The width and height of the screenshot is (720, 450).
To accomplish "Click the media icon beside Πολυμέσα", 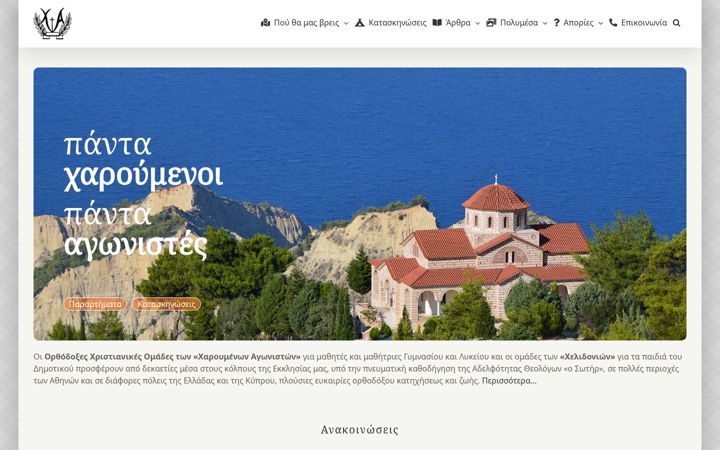I will 491,22.
